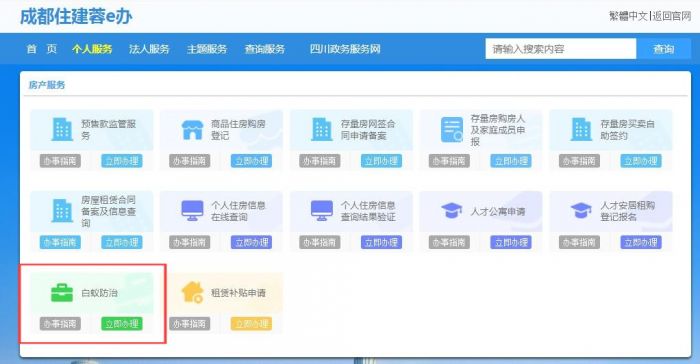700x364 pixels.
Task: Click the orange house icon for 租赁补贴申请
Action: (x=192, y=293)
